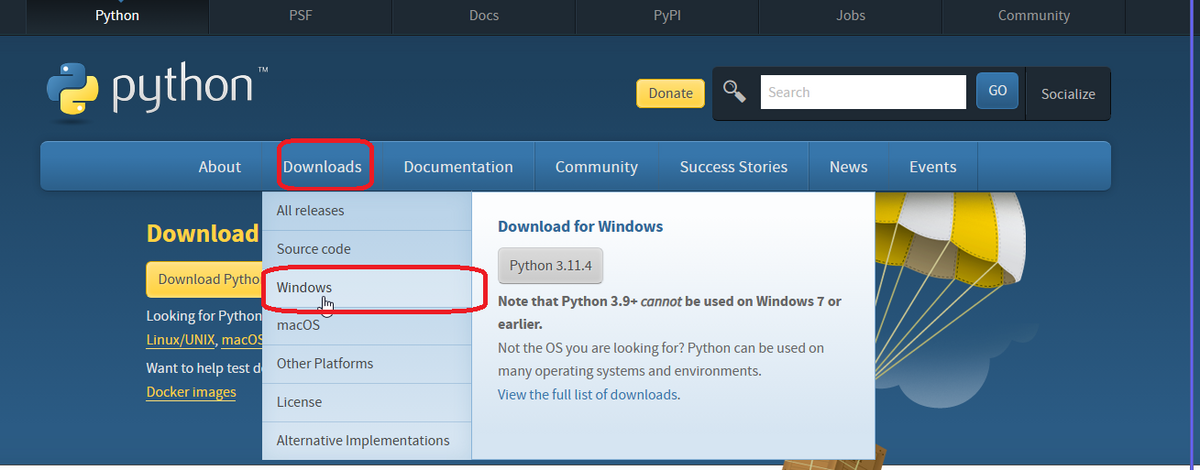The image size is (1200, 470).
Task: Open View the full list of downloads link
Action: point(587,395)
